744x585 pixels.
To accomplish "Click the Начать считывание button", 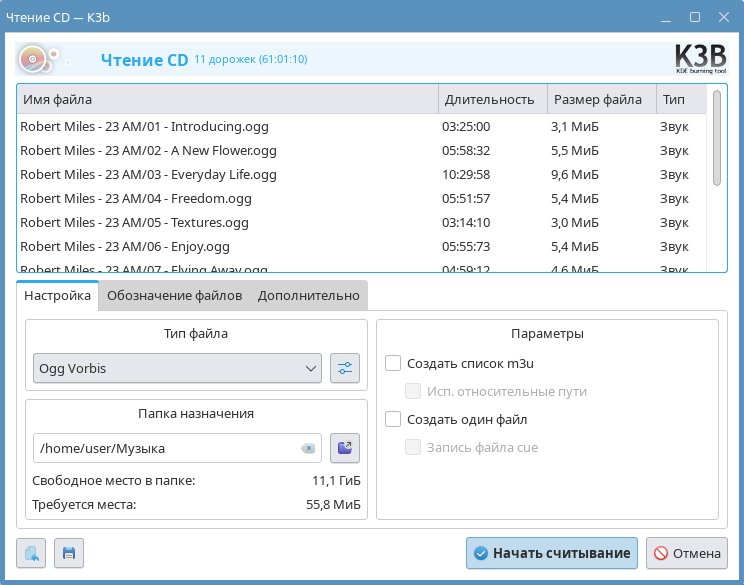I will (552, 553).
